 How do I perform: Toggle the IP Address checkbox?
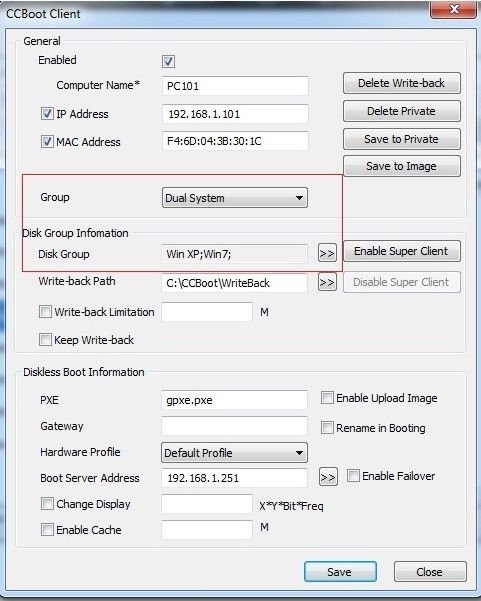(x=47, y=113)
